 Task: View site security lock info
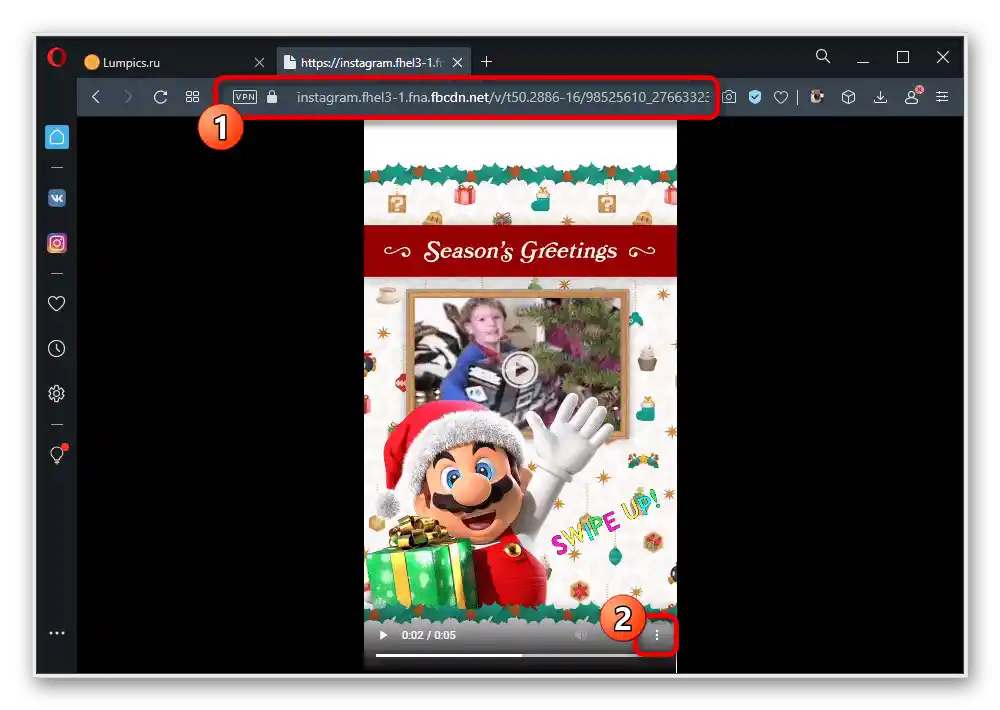point(272,97)
